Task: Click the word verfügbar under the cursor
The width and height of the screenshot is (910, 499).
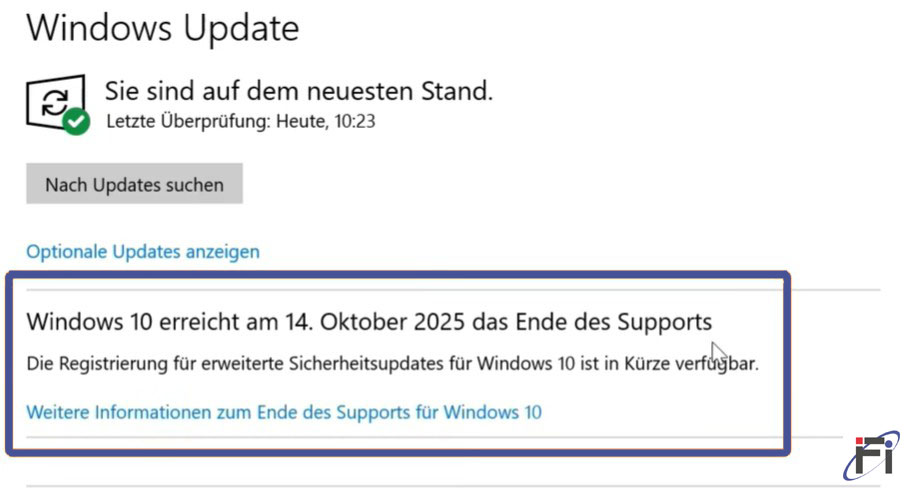Action: 716,363
